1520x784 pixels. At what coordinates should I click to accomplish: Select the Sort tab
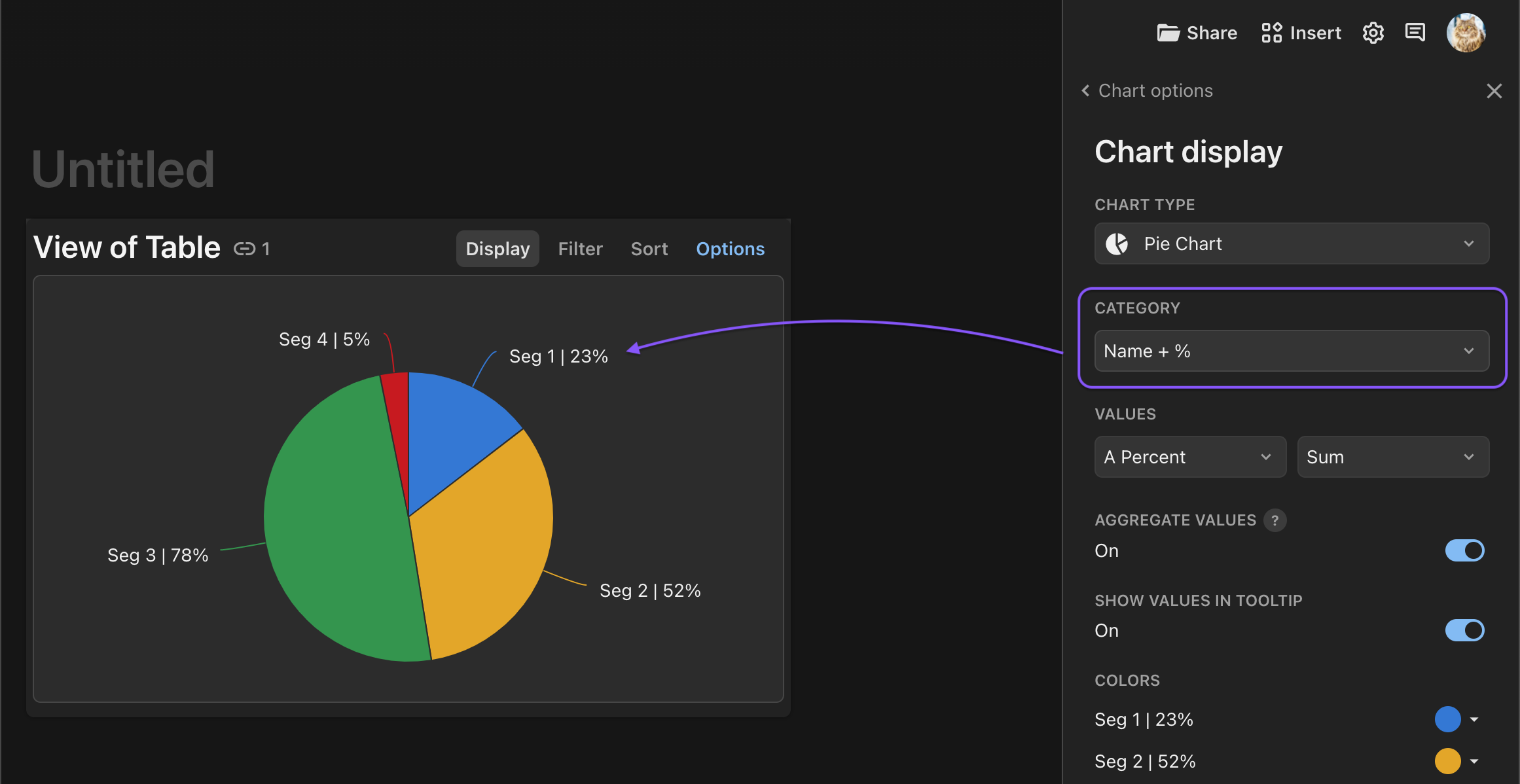click(649, 248)
